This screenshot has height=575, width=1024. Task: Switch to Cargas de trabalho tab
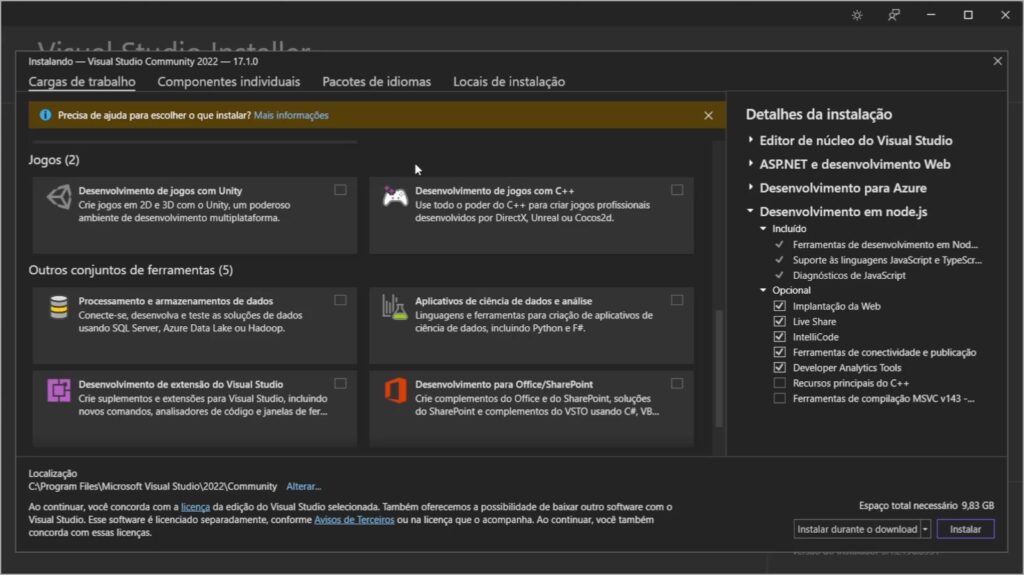point(82,82)
